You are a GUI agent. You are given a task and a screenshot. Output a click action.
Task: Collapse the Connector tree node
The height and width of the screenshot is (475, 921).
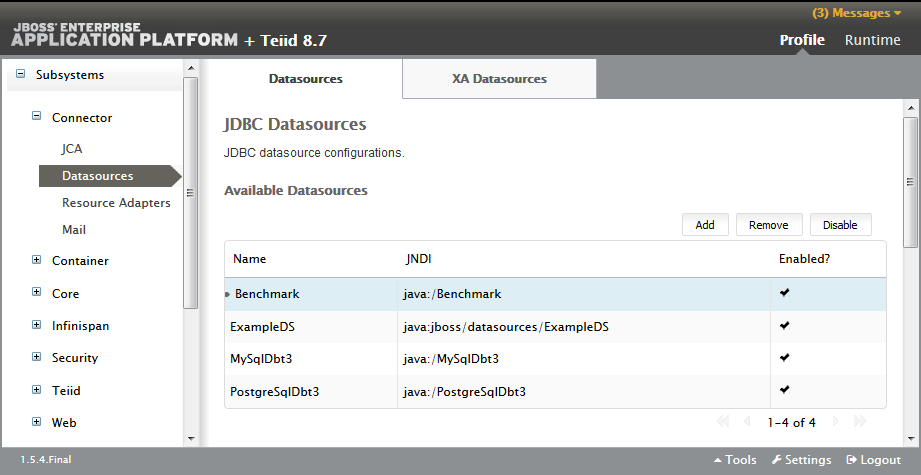[36, 116]
